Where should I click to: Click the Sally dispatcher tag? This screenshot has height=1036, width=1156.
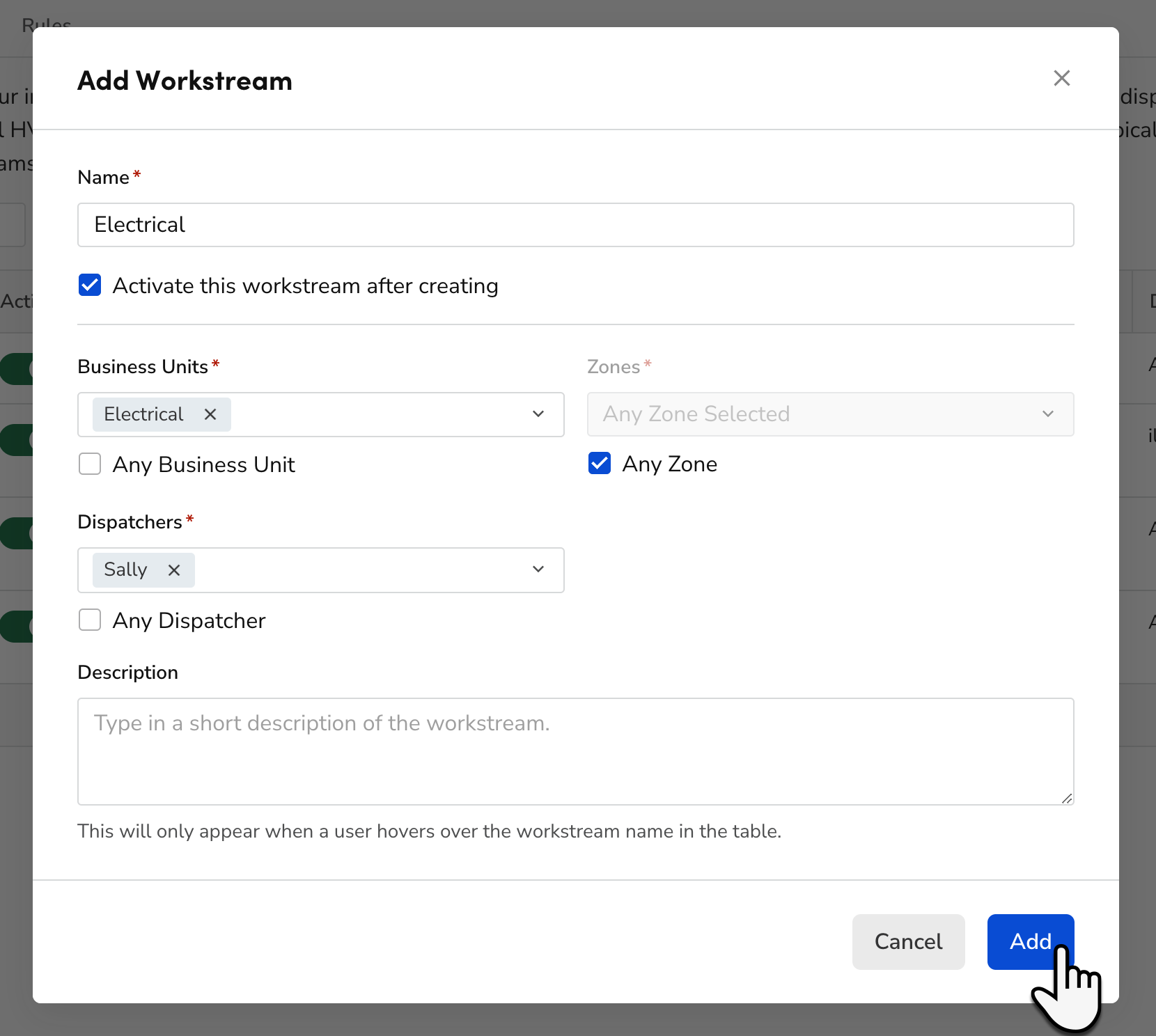(143, 570)
